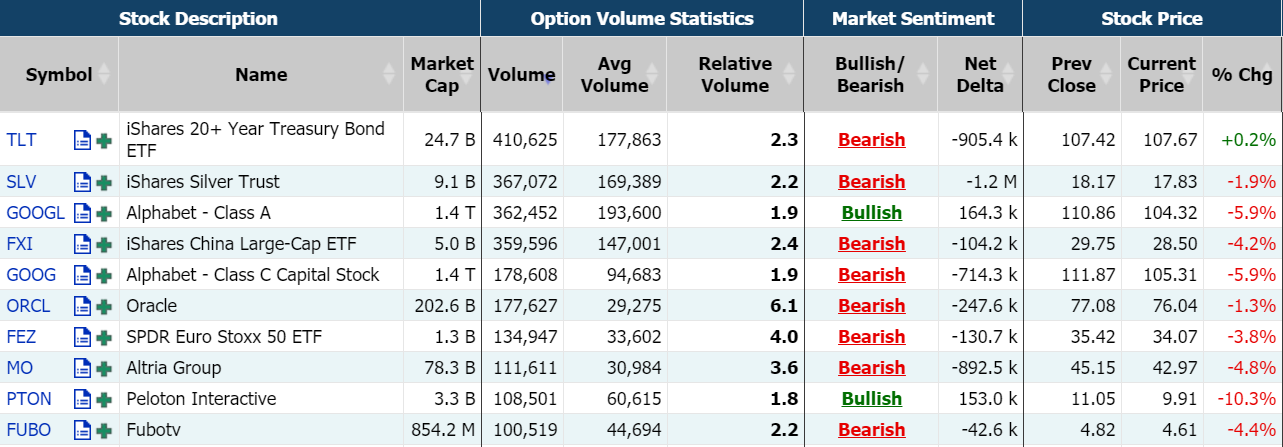Image resolution: width=1283 pixels, height=447 pixels.
Task: Click the document icon beside FEZ
Action: click(83, 337)
